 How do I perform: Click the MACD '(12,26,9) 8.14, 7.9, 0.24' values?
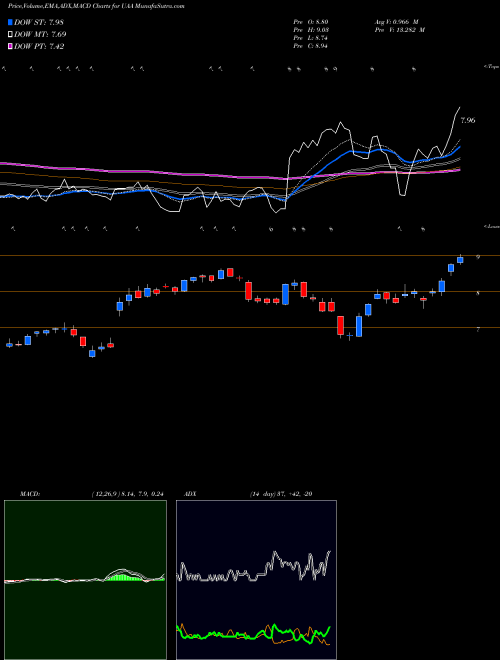[127, 494]
